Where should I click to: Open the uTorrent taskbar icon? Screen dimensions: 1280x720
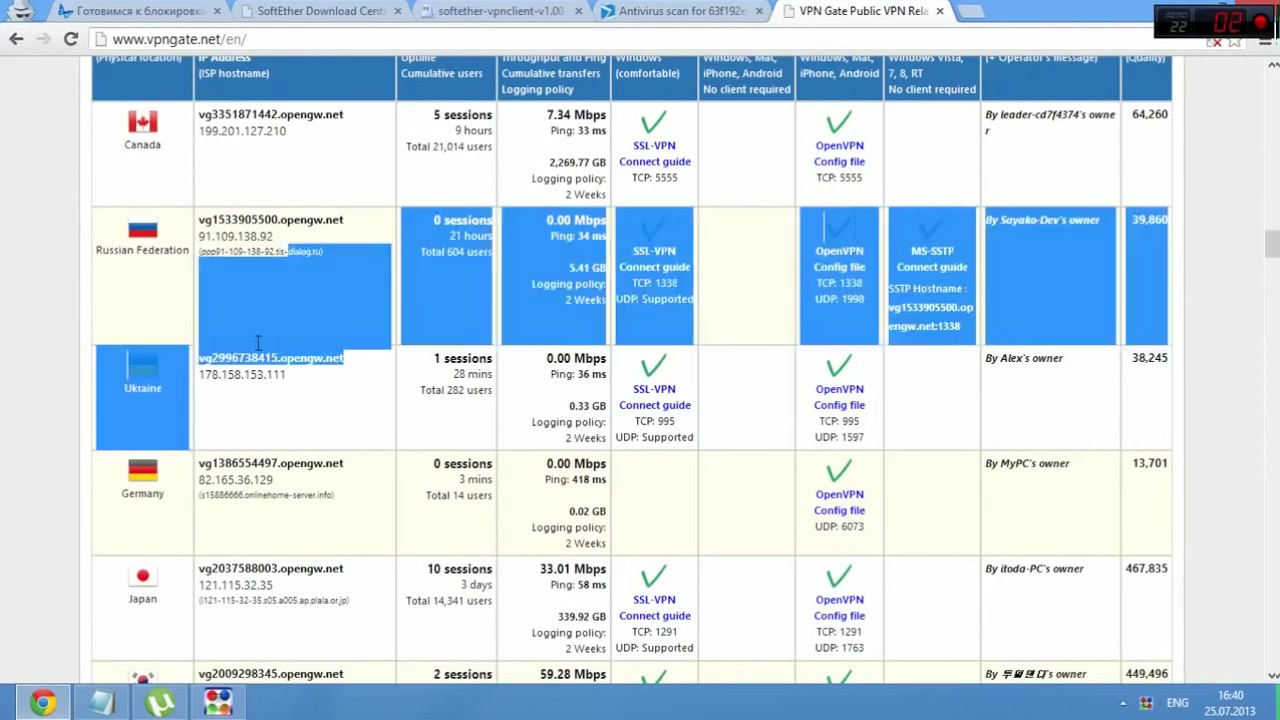click(x=160, y=703)
